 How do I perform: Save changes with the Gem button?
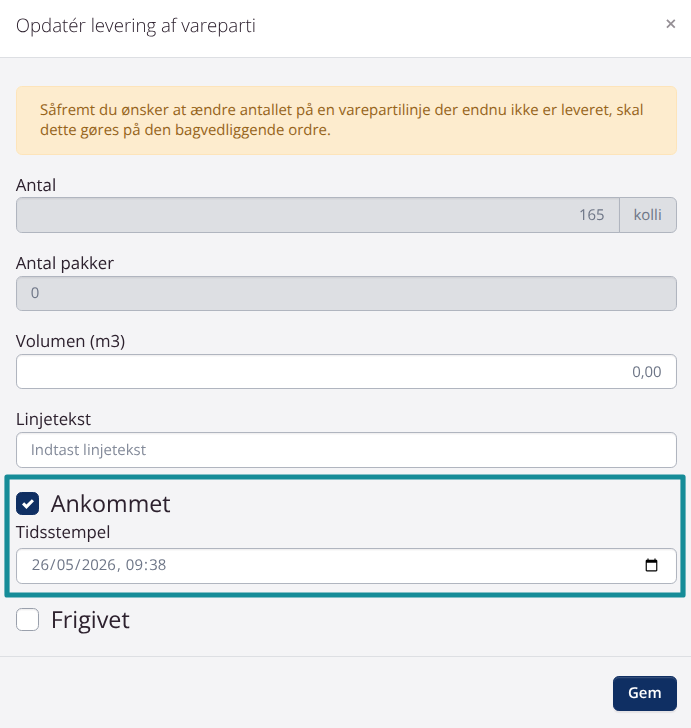(x=645, y=693)
